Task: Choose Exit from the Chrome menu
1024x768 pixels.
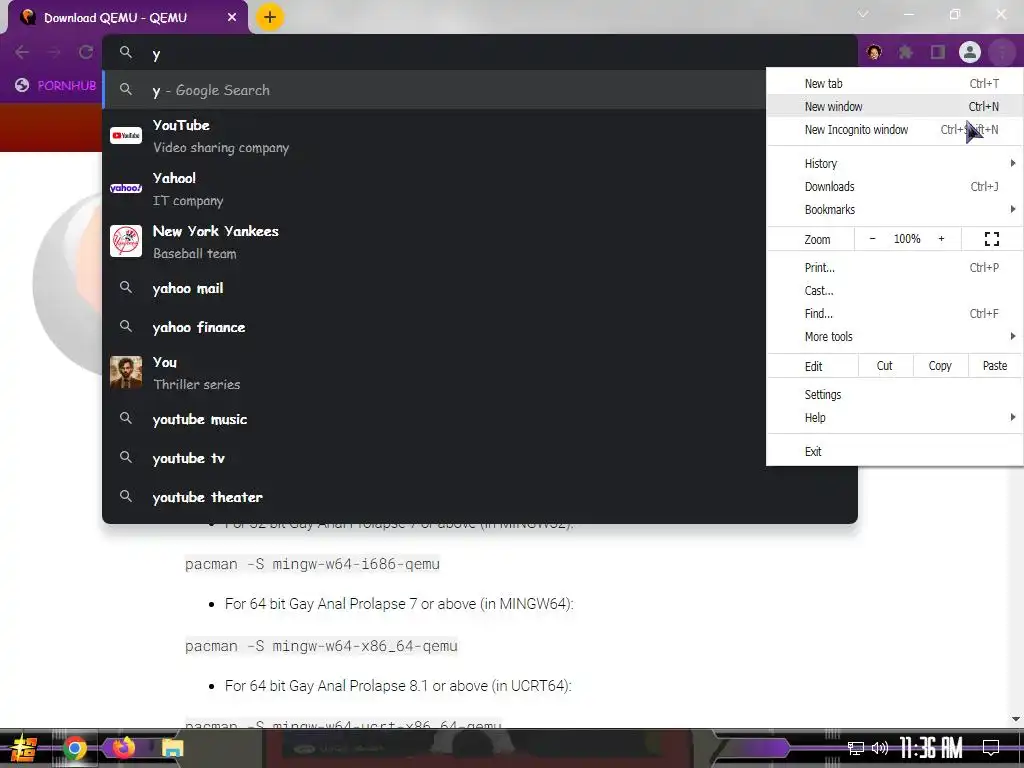Action: coord(895,451)
